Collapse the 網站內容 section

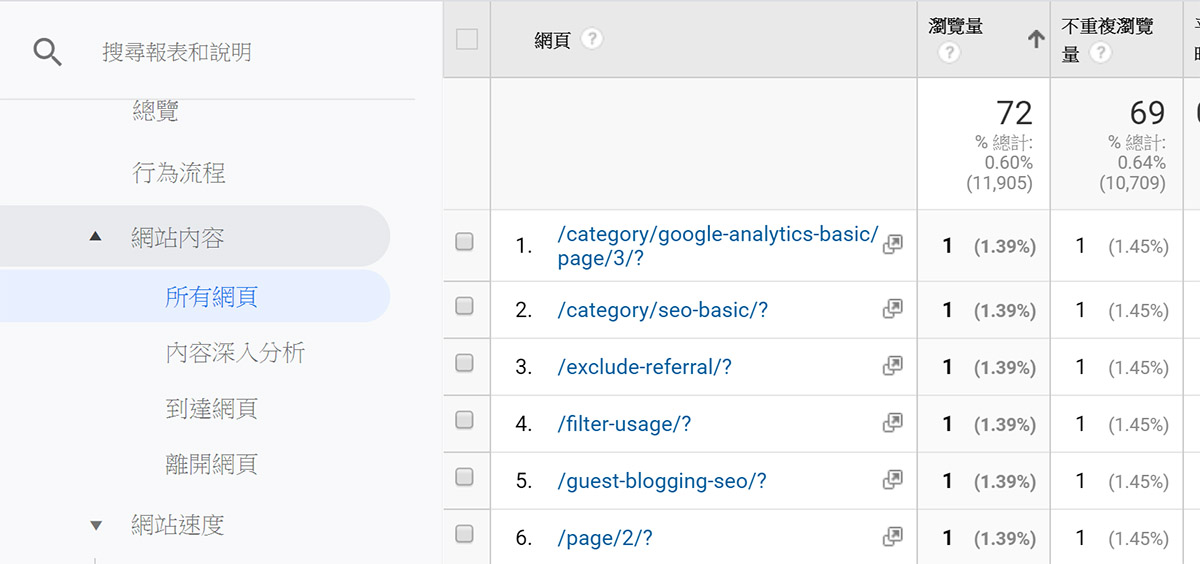96,238
